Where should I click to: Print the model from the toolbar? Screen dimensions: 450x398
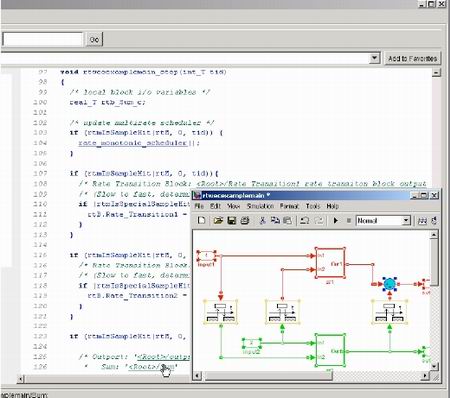(245, 220)
